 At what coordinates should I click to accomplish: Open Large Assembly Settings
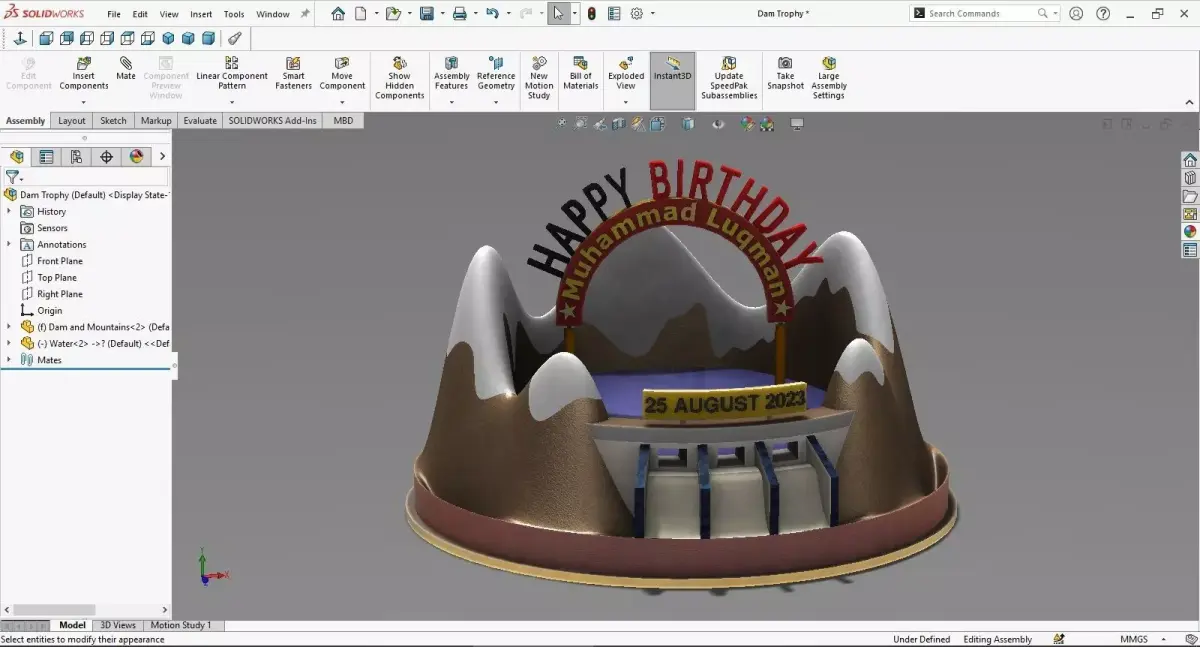829,78
